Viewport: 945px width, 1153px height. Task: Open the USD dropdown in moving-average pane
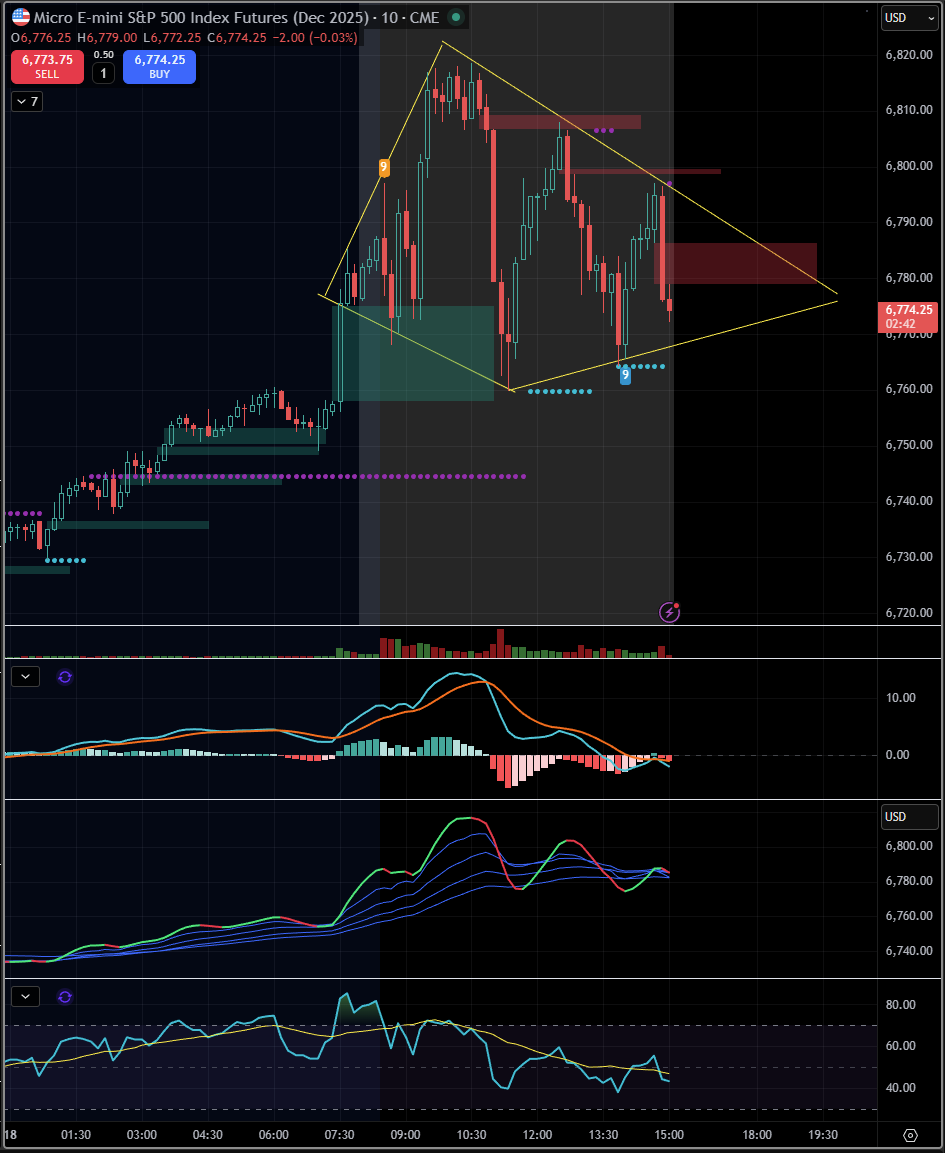pos(910,817)
